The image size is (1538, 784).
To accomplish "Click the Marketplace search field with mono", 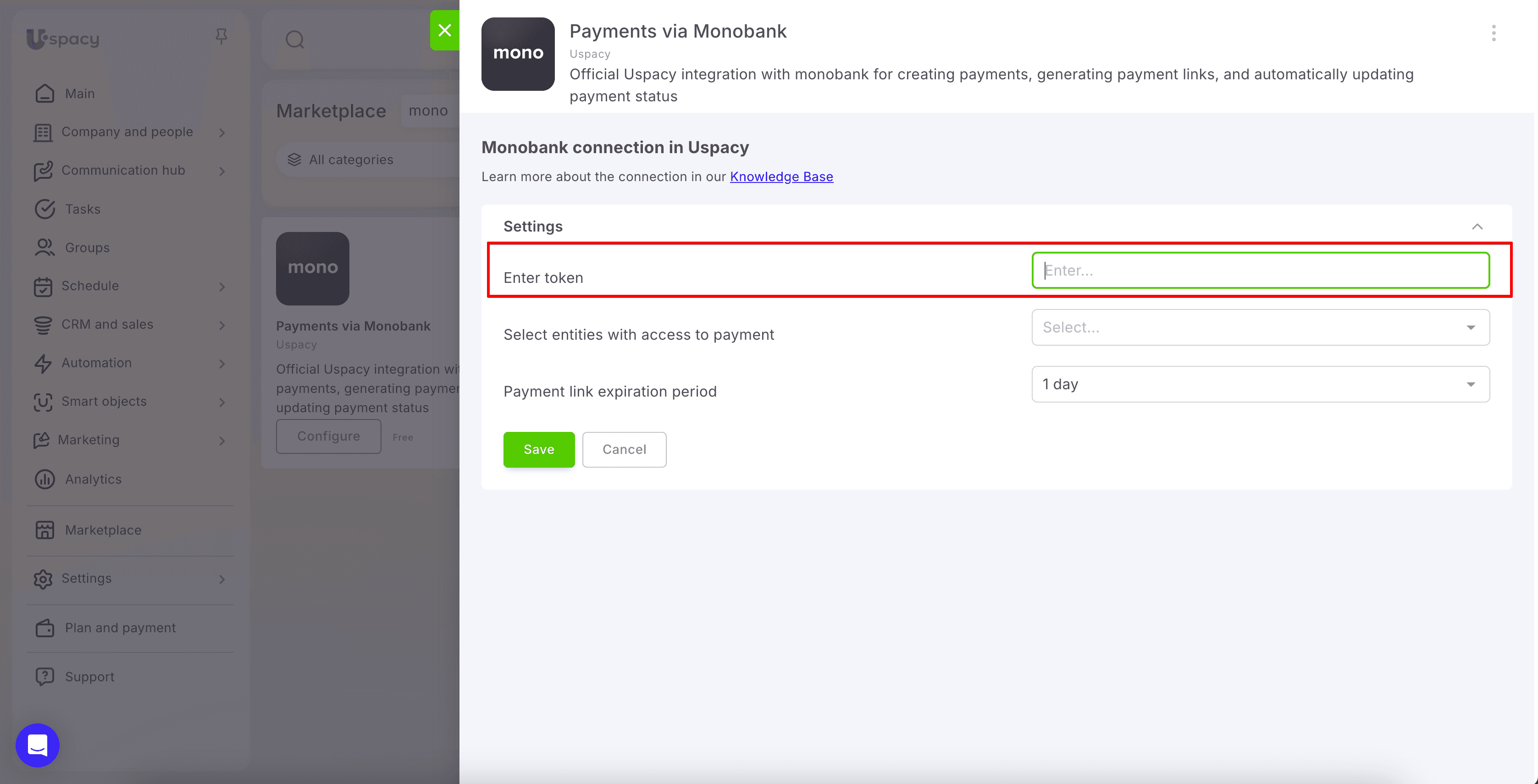I will coord(431,110).
